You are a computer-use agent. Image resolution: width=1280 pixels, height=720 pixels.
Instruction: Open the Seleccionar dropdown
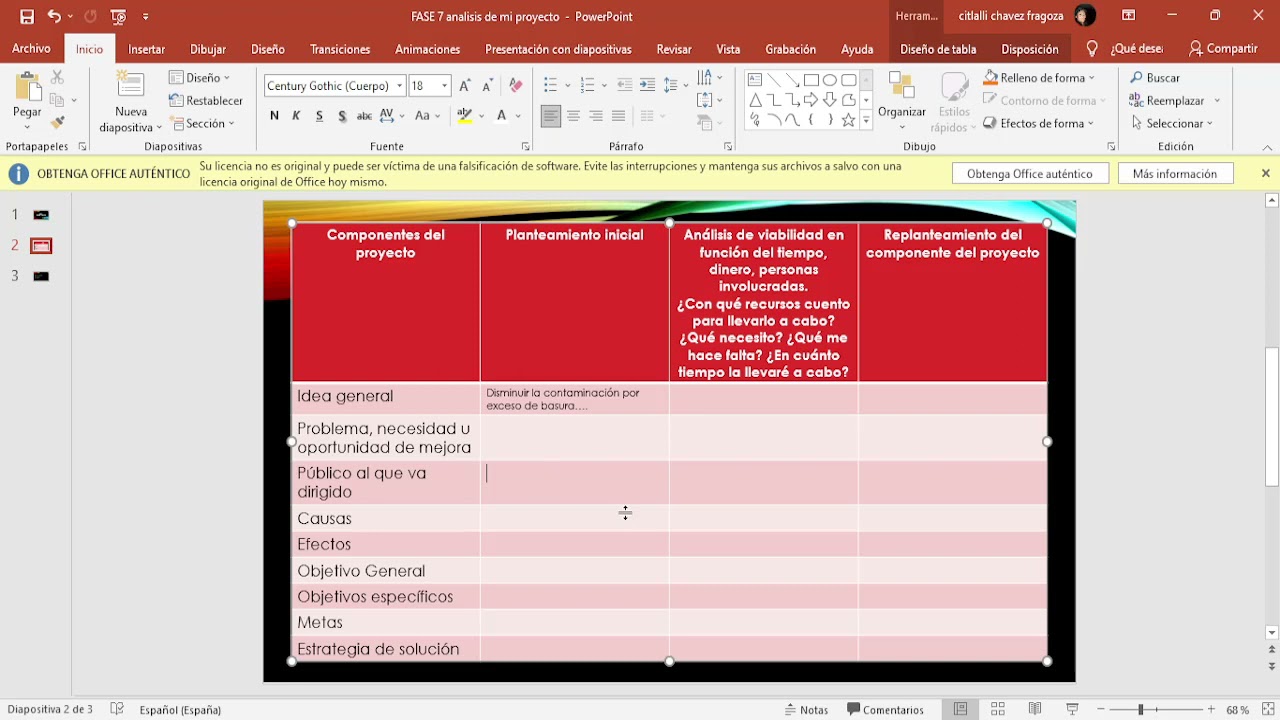pos(1172,123)
